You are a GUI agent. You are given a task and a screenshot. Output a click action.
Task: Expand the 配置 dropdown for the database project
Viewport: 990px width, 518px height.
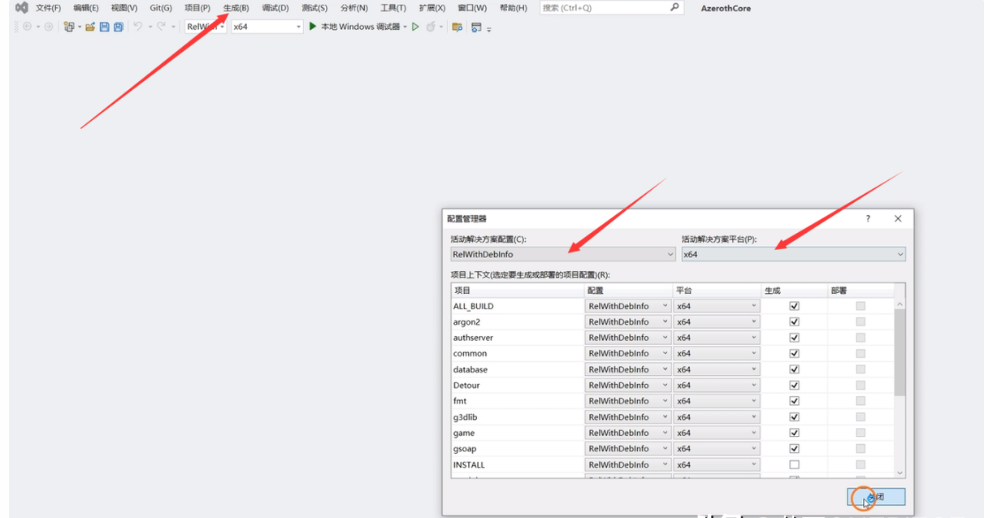665,370
